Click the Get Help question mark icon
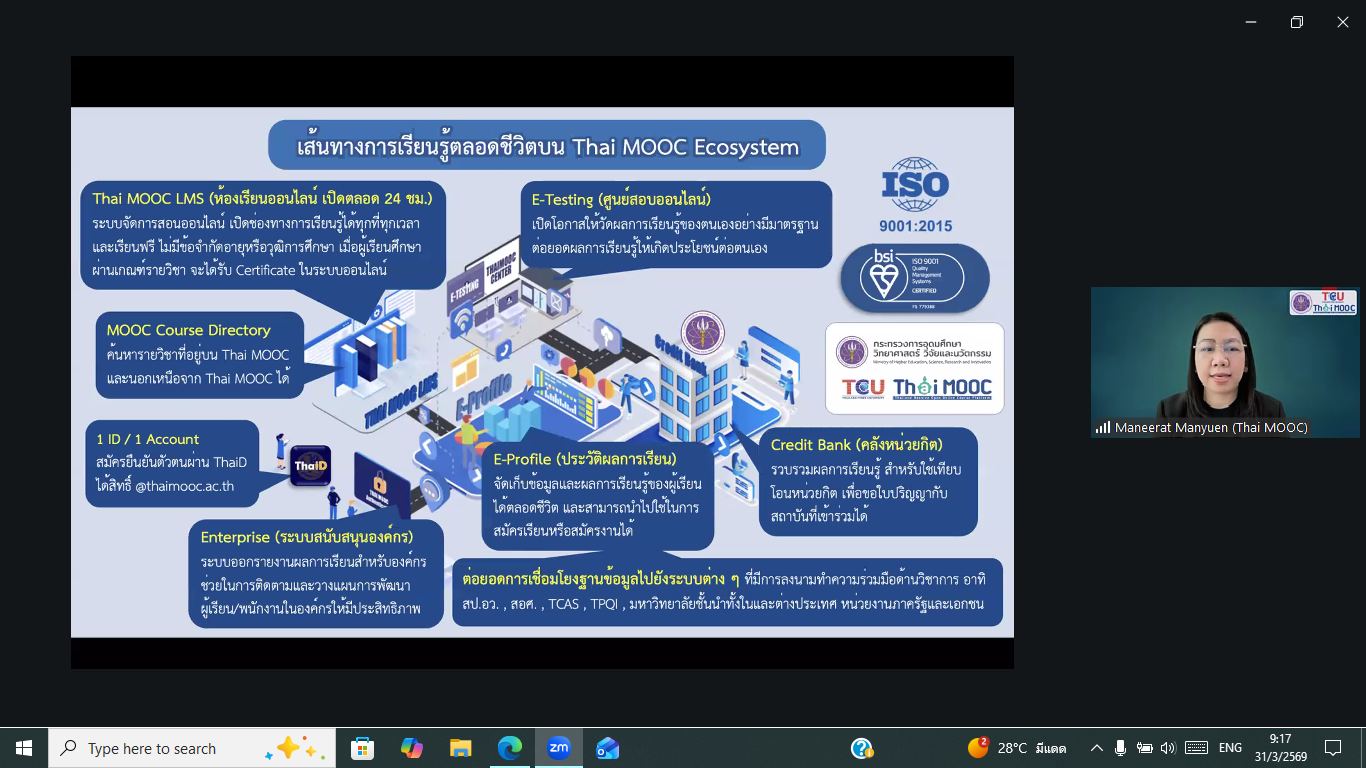1366x768 pixels. pyautogui.click(x=861, y=748)
